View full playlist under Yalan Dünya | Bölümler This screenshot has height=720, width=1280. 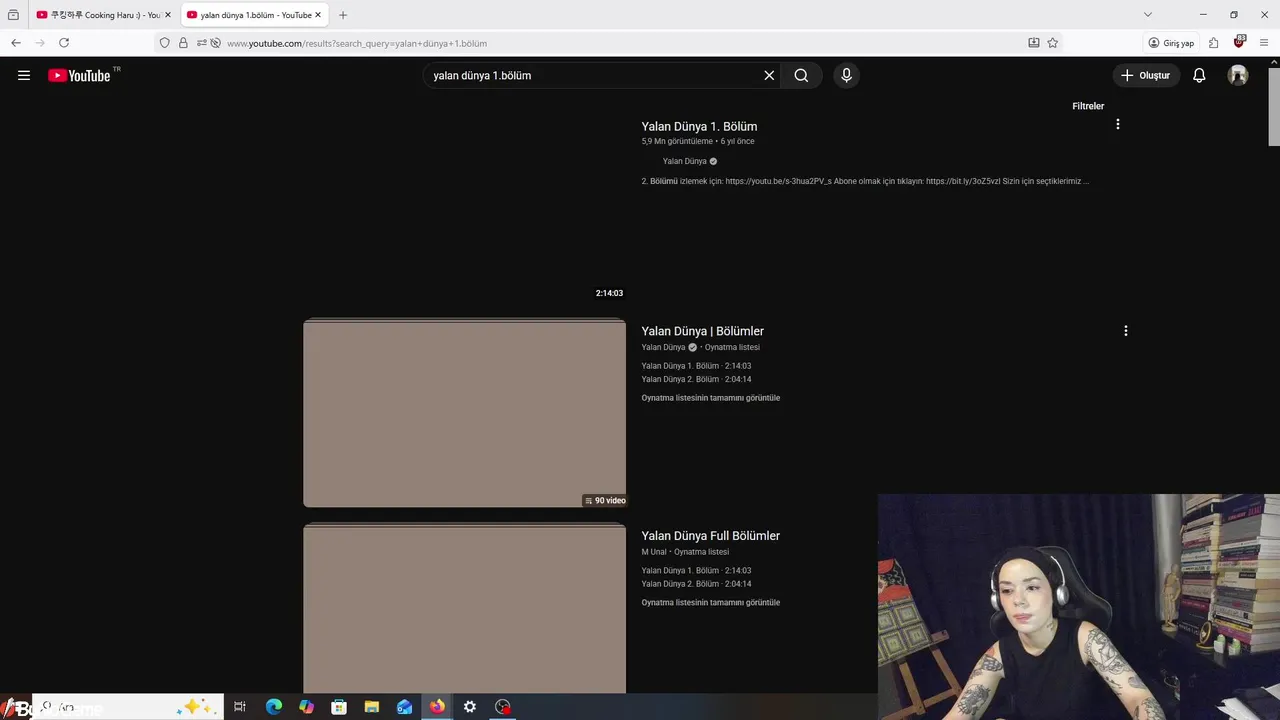coord(710,398)
